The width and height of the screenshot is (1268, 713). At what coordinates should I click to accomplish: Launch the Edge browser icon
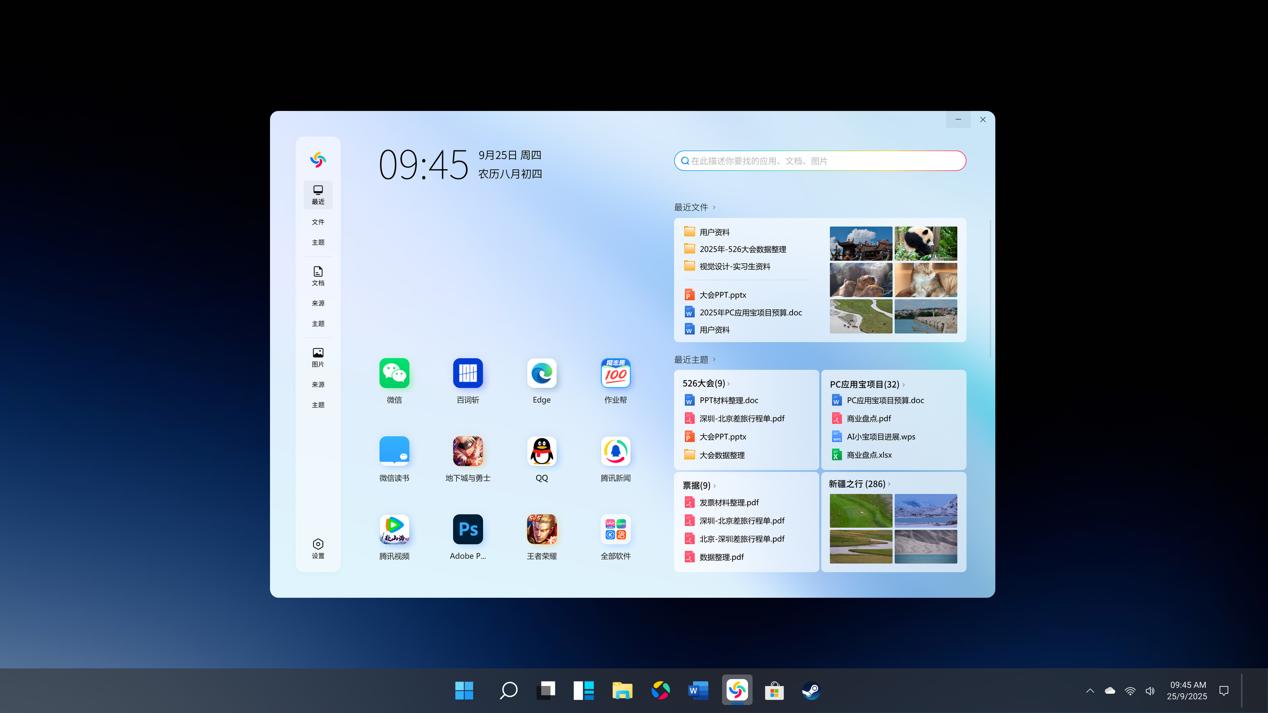pyautogui.click(x=541, y=373)
